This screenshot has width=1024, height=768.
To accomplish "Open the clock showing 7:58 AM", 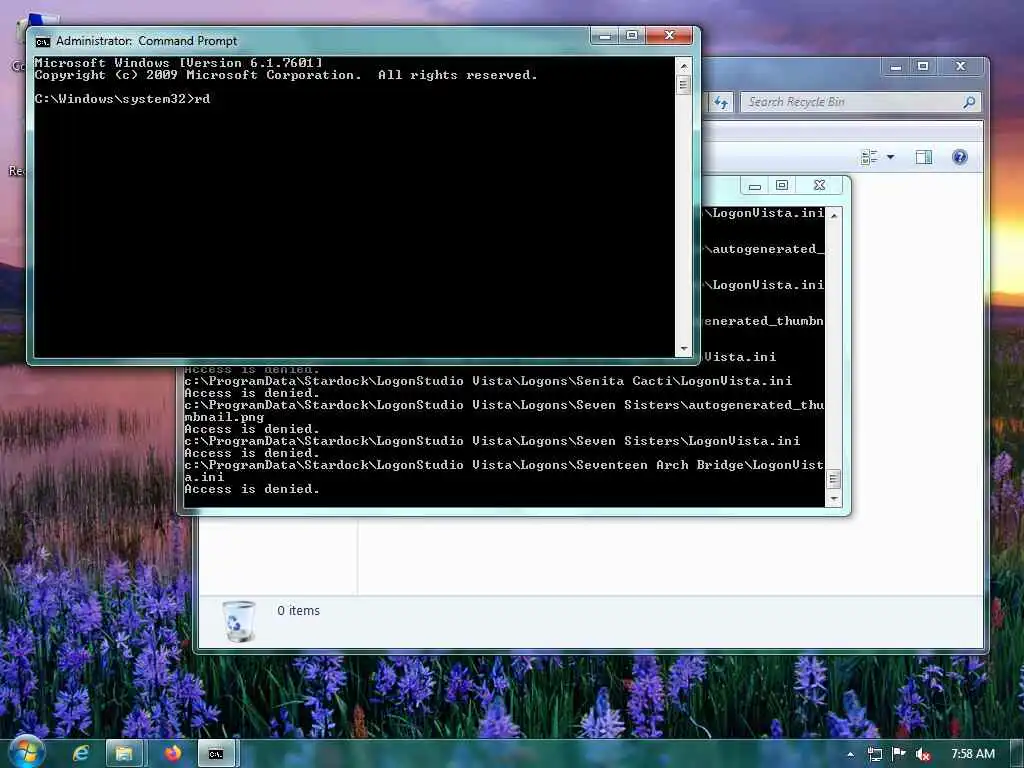I will [973, 754].
